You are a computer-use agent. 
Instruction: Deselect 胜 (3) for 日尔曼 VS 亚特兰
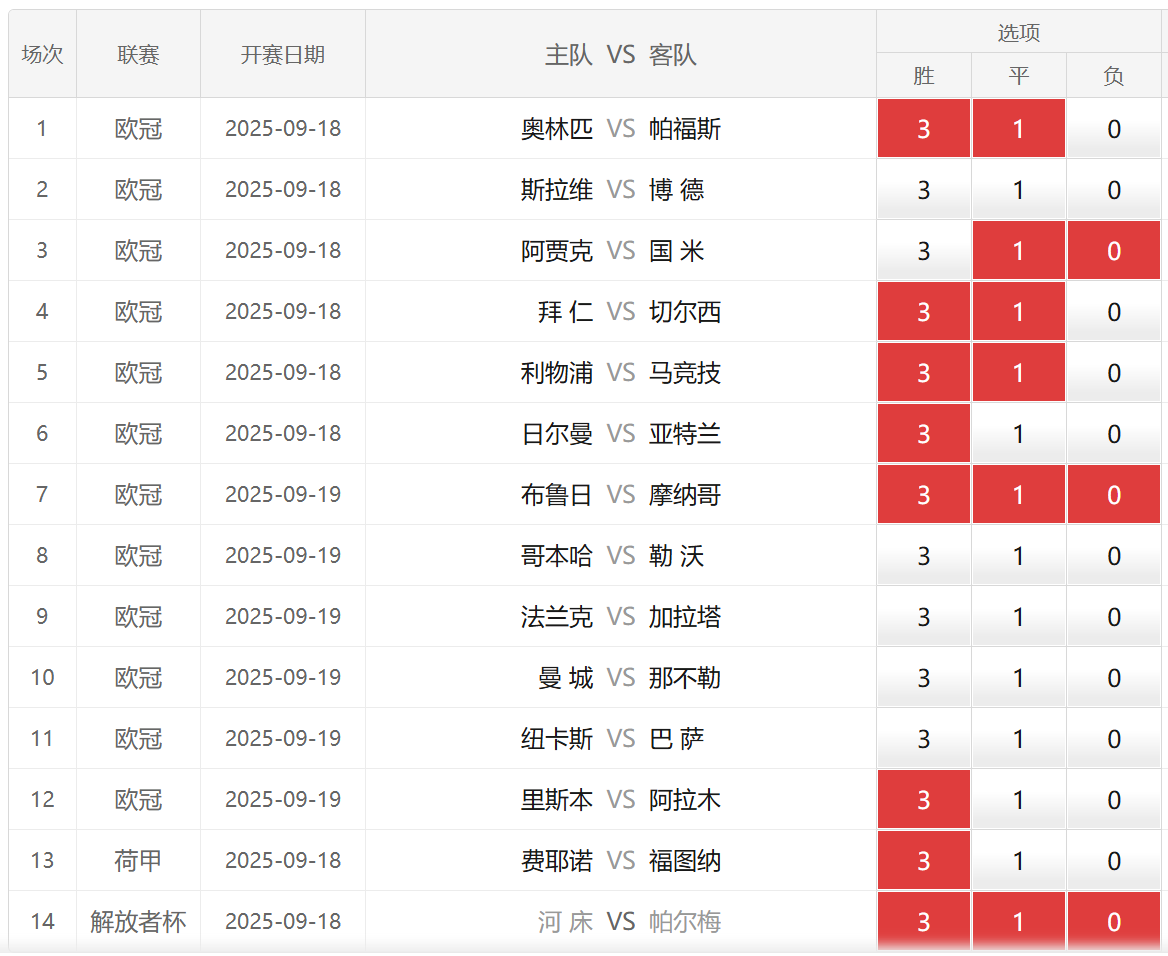click(x=924, y=434)
